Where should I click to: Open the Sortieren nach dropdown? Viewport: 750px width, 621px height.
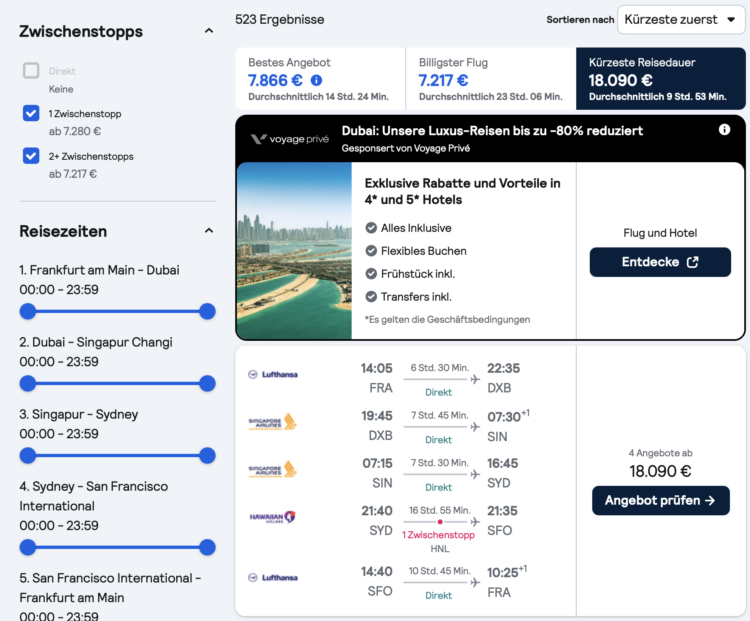pos(681,20)
